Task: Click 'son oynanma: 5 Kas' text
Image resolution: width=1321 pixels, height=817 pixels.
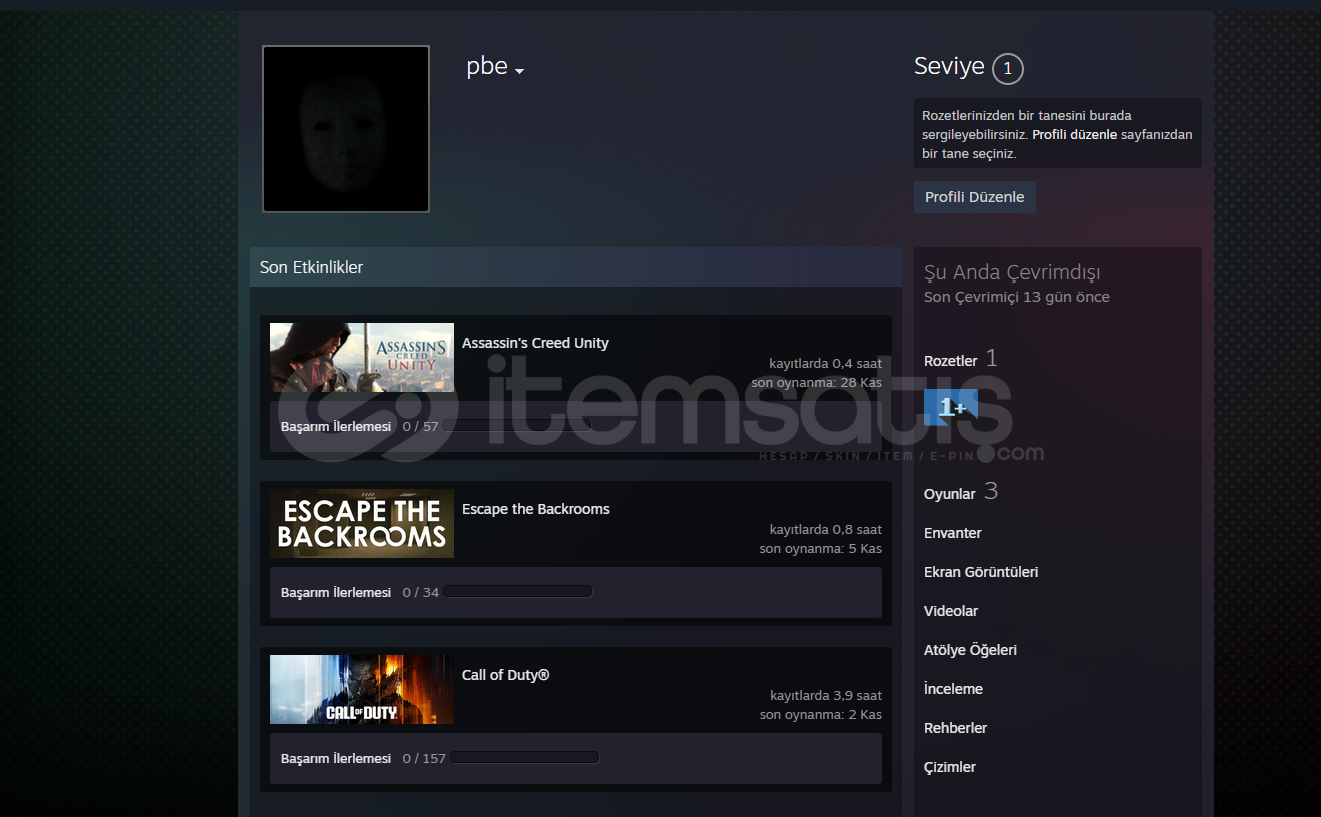Action: pos(821,549)
